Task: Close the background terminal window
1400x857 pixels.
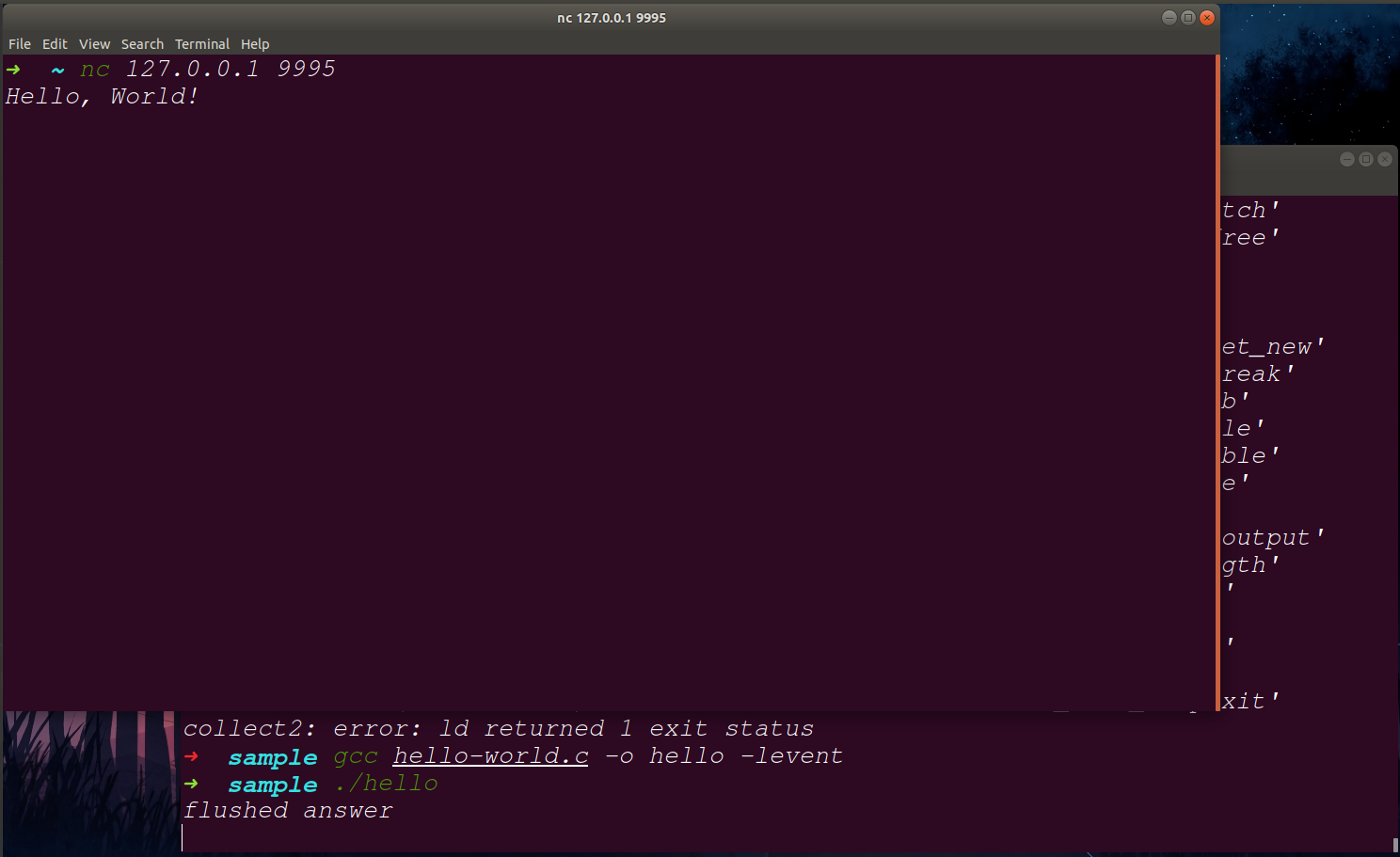Action: click(x=1385, y=159)
